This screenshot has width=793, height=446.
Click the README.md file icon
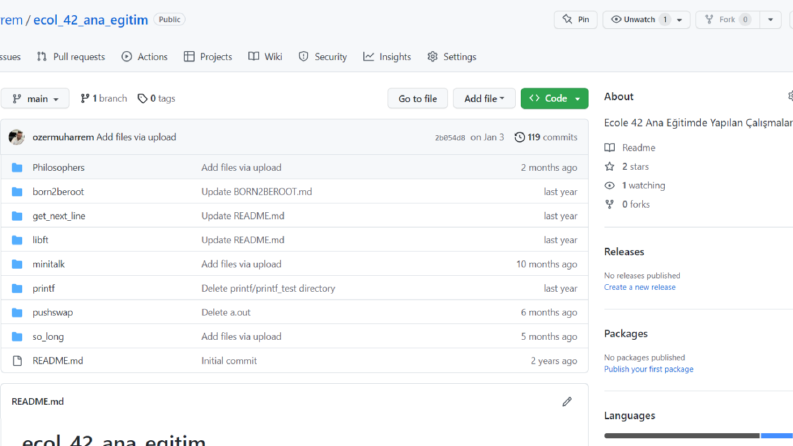pyautogui.click(x=17, y=361)
